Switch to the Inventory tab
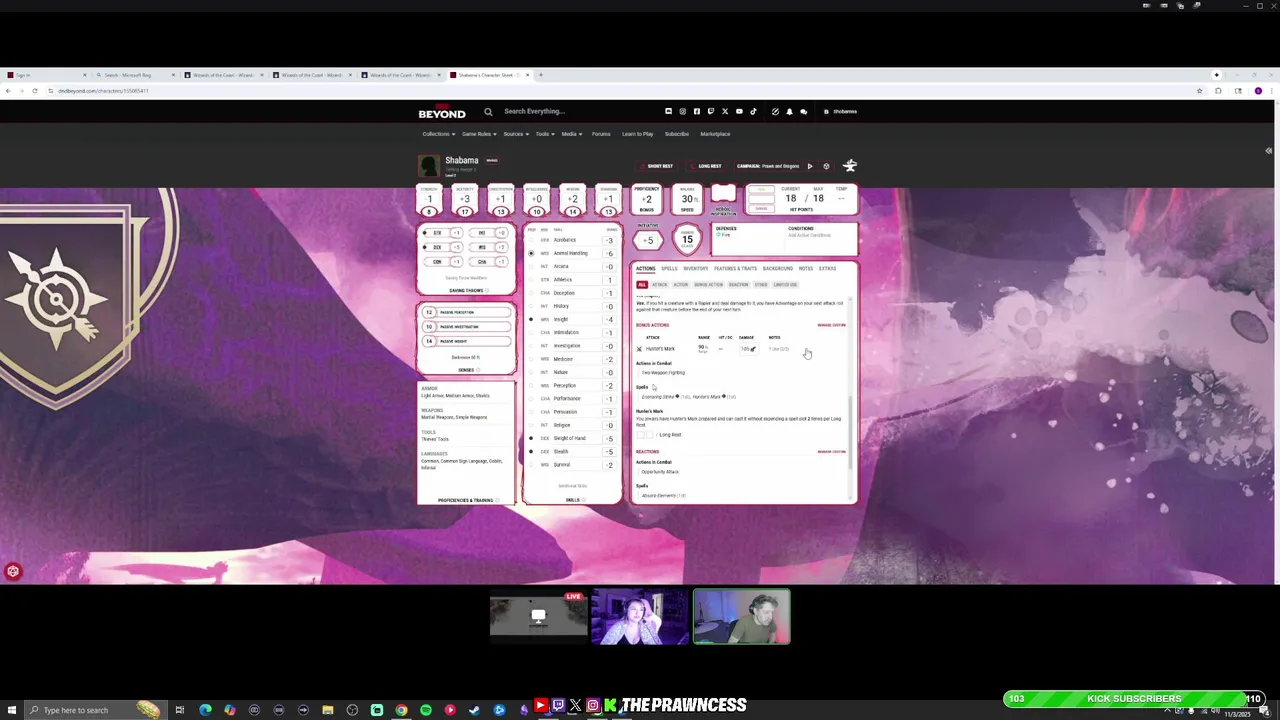This screenshot has height=720, width=1280. [x=695, y=269]
